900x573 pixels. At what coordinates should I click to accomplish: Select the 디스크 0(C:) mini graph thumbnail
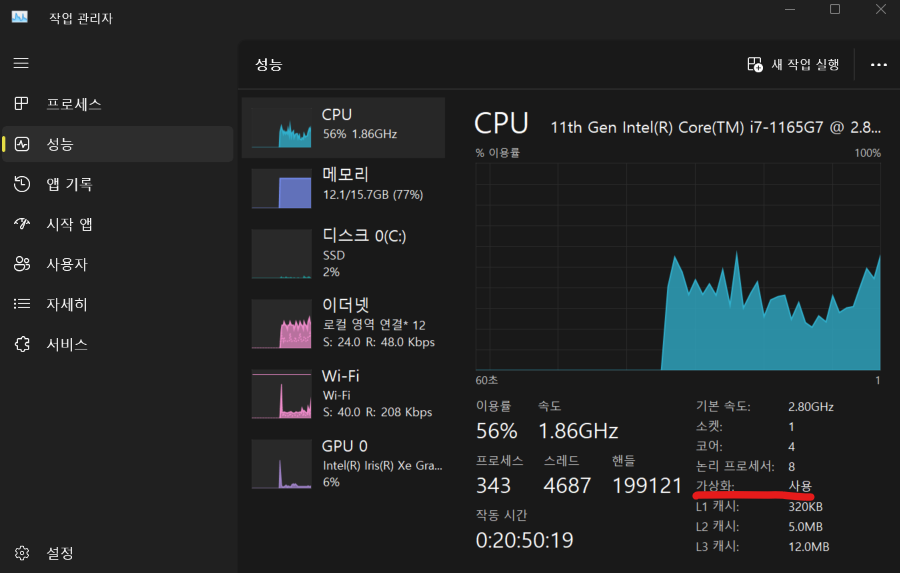pos(281,254)
